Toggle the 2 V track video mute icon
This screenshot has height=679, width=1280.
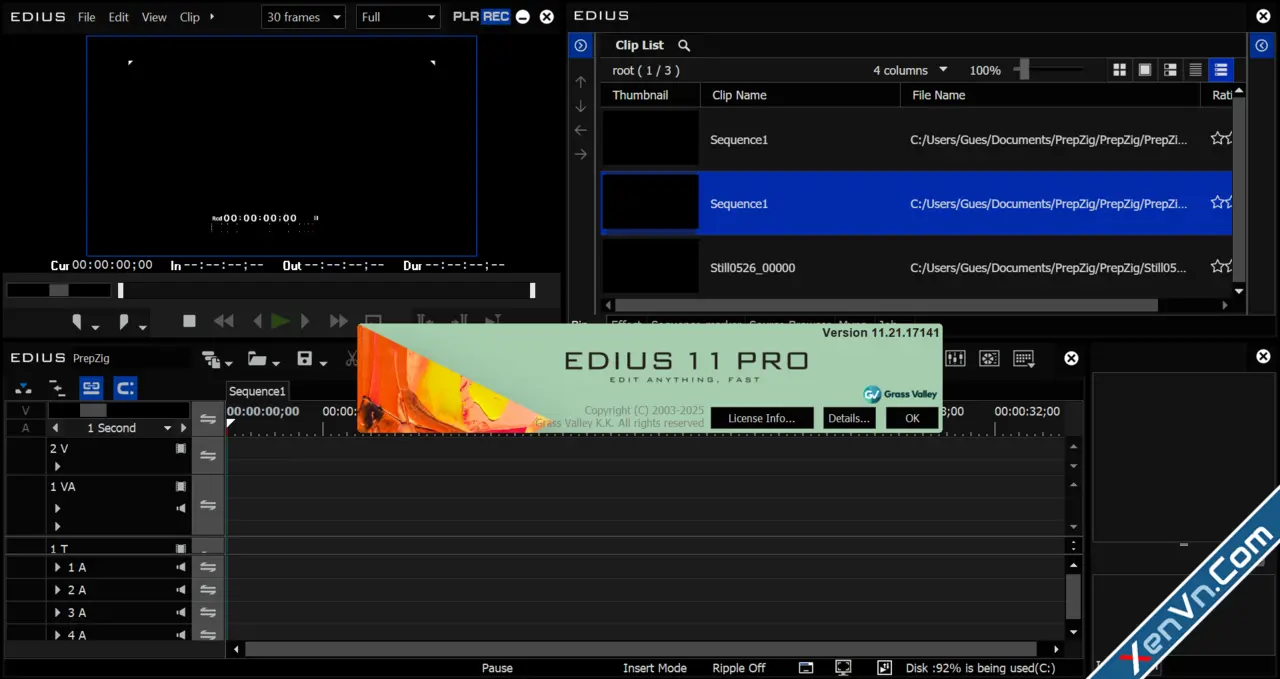(x=181, y=449)
